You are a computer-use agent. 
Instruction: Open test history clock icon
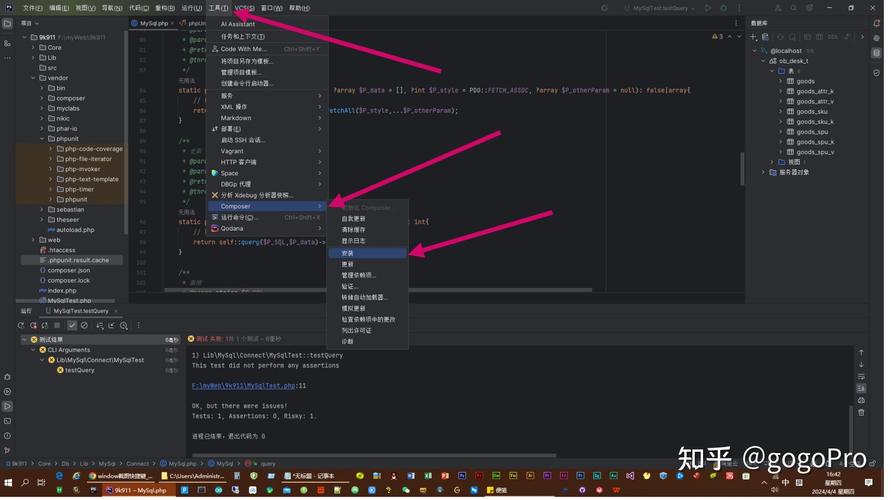coord(124,327)
